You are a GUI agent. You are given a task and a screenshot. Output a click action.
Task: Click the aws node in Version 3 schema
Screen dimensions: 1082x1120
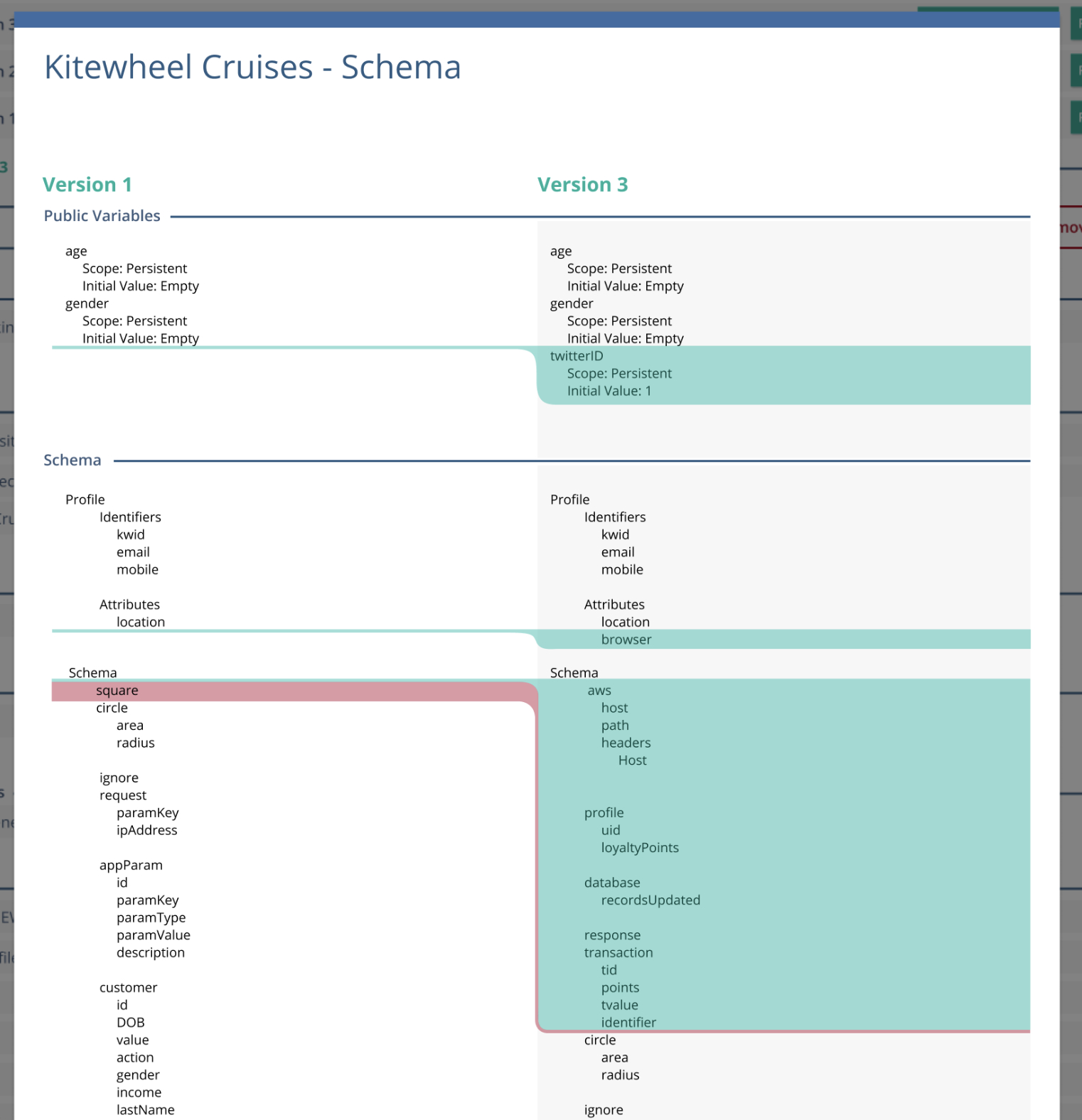tap(599, 690)
